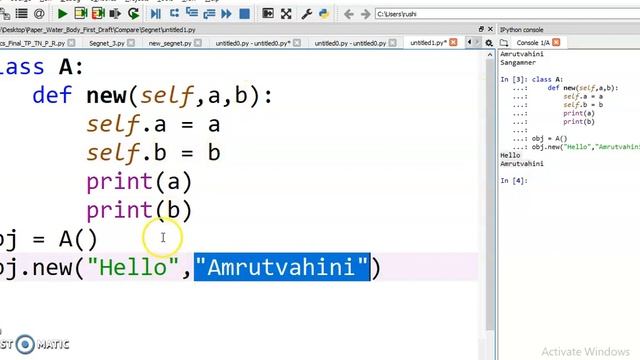Click the highlighted "Amrutvahini" string in editor
The image size is (640, 360).
click(x=282, y=267)
